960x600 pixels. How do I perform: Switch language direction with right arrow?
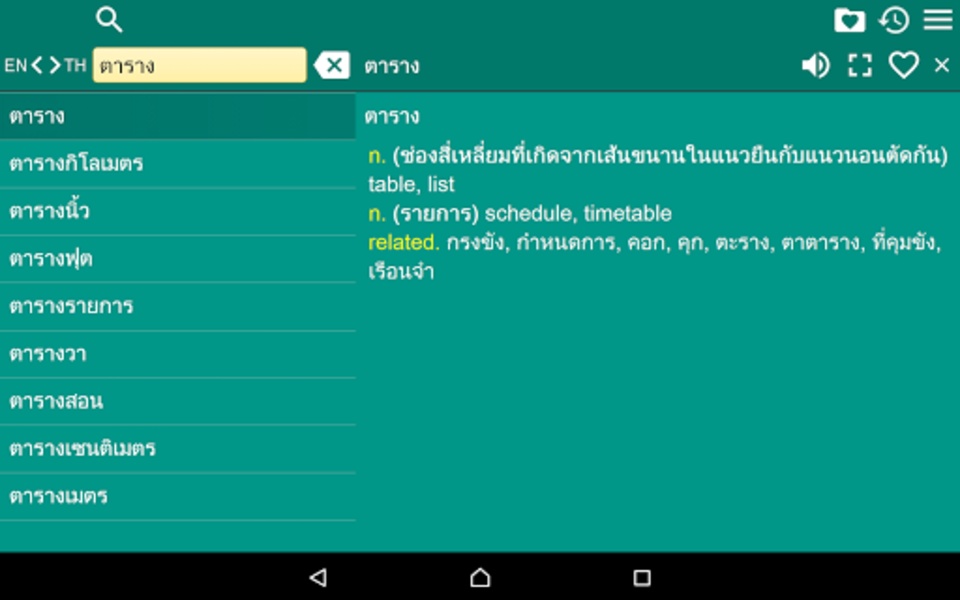[55, 65]
